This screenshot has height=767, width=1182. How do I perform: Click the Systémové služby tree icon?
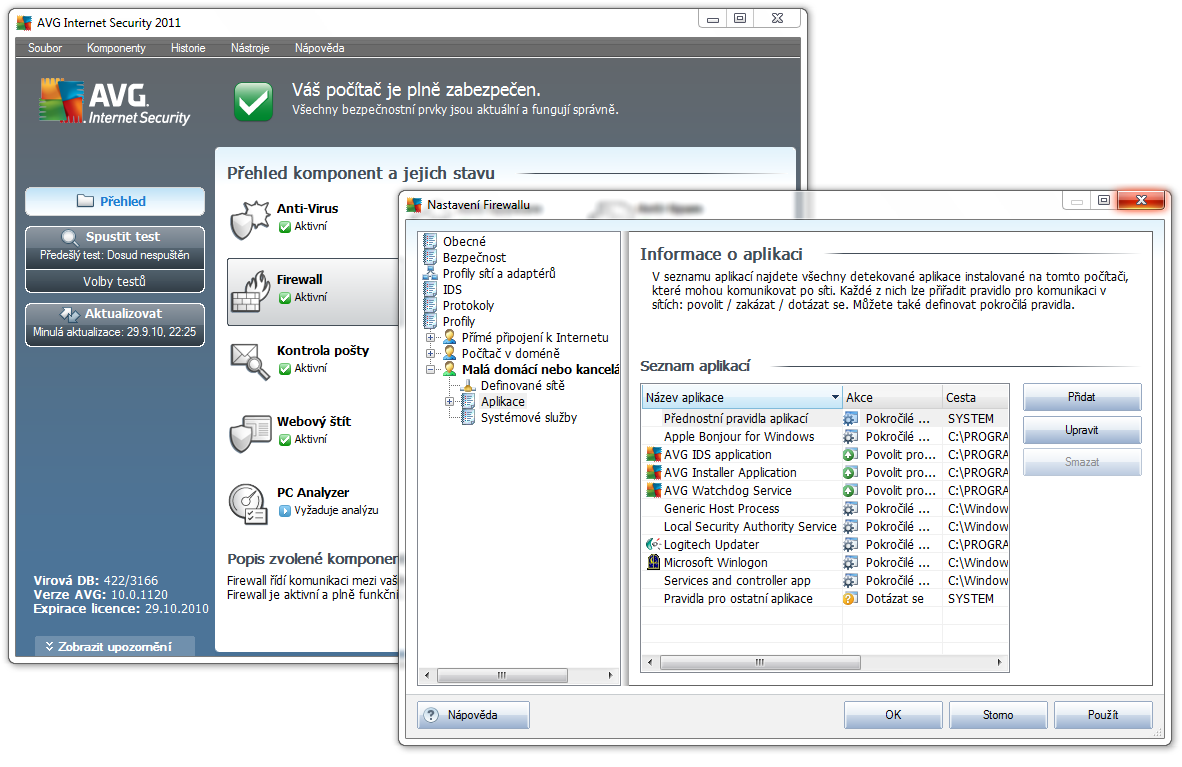click(x=468, y=417)
